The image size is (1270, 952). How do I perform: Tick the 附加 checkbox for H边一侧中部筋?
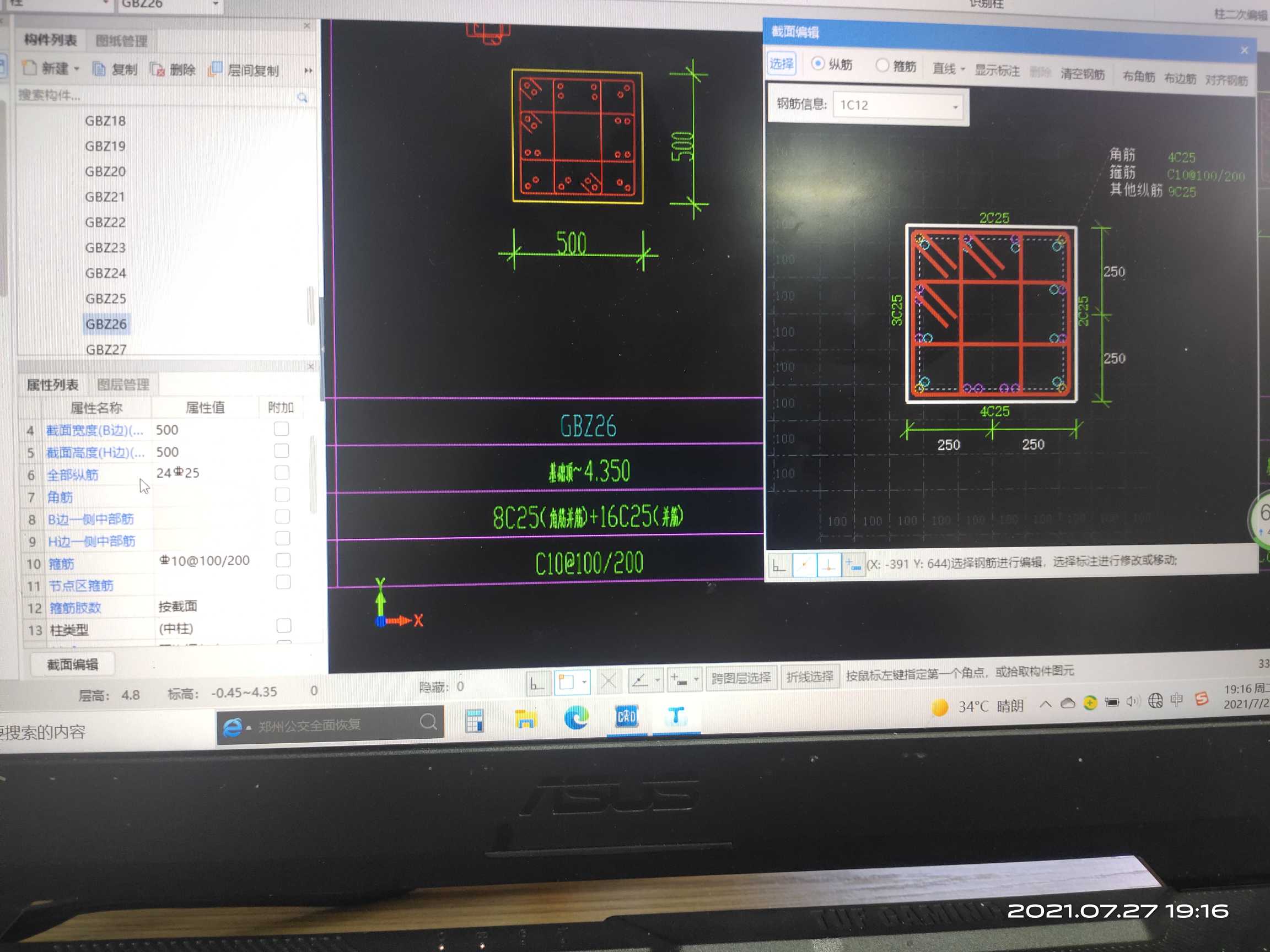pos(282,538)
